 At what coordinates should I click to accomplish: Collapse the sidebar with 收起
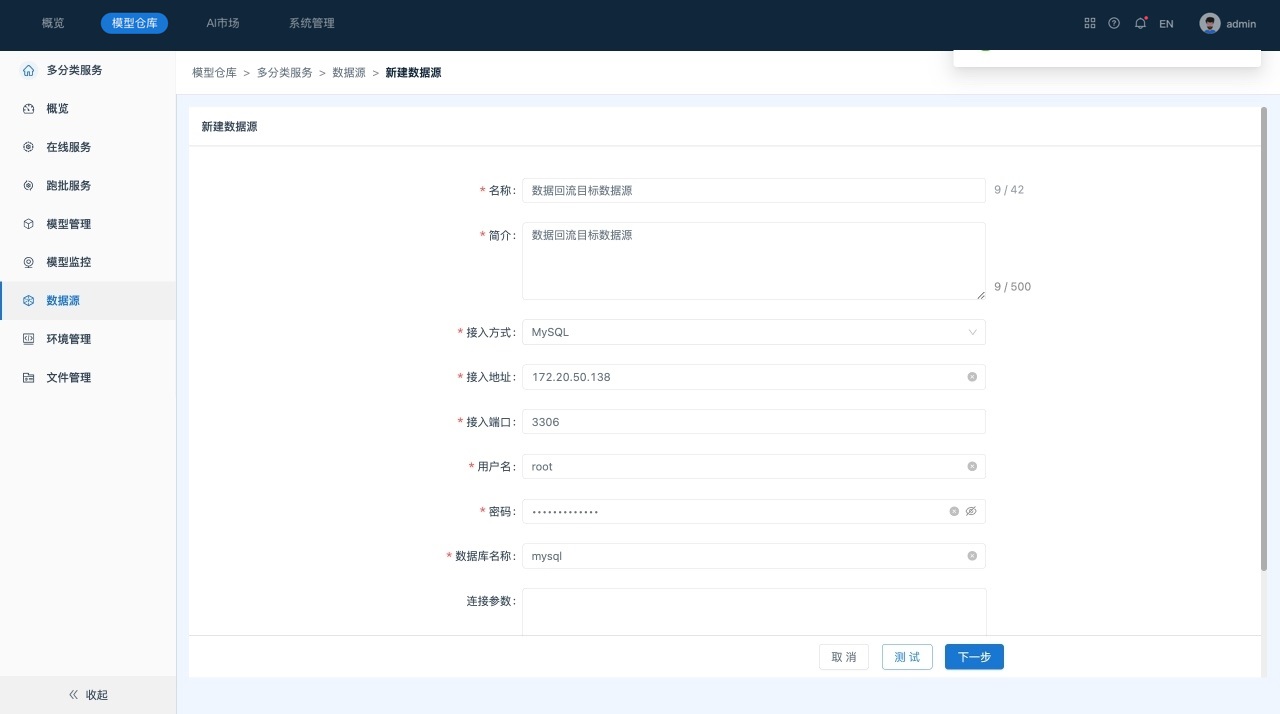tap(88, 695)
